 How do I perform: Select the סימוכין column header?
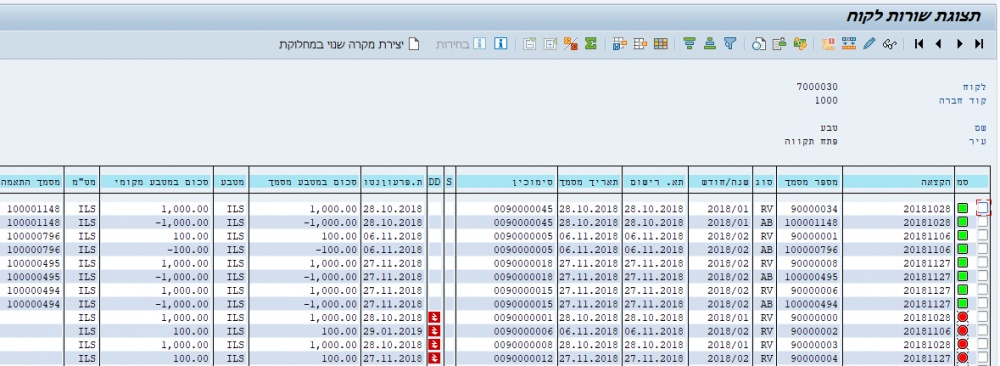(506, 182)
